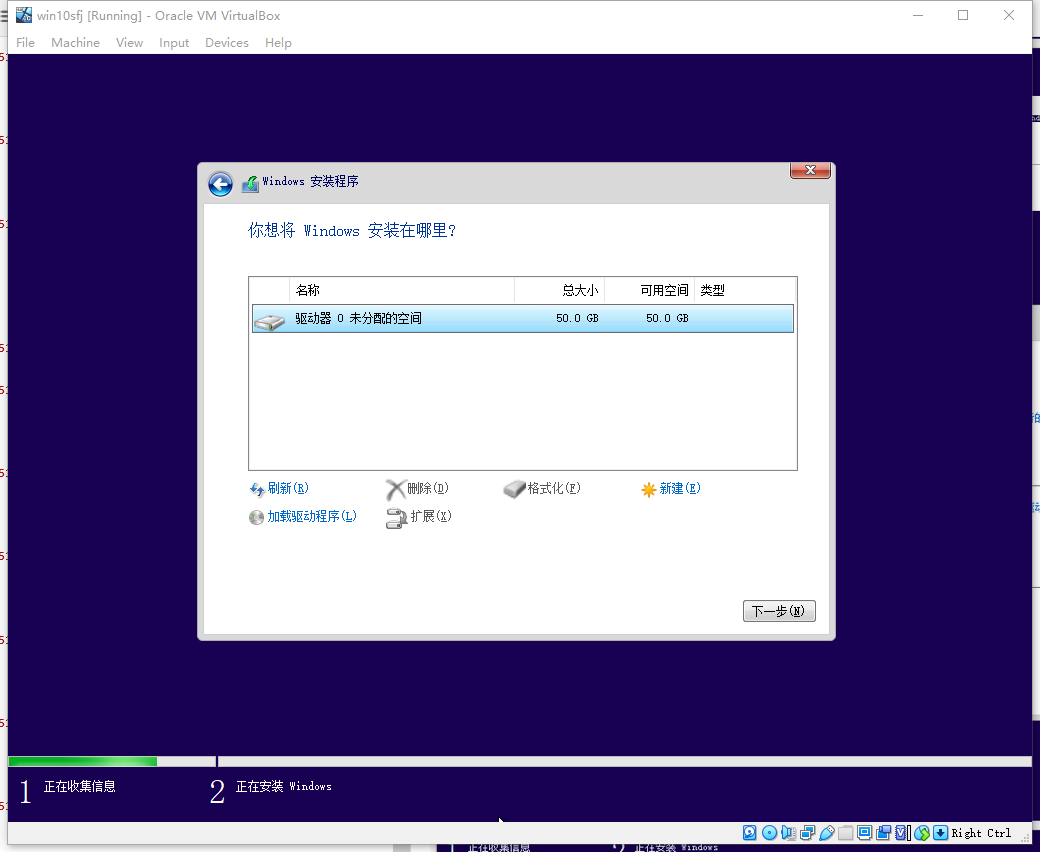Click the 类型 column header

click(745, 290)
